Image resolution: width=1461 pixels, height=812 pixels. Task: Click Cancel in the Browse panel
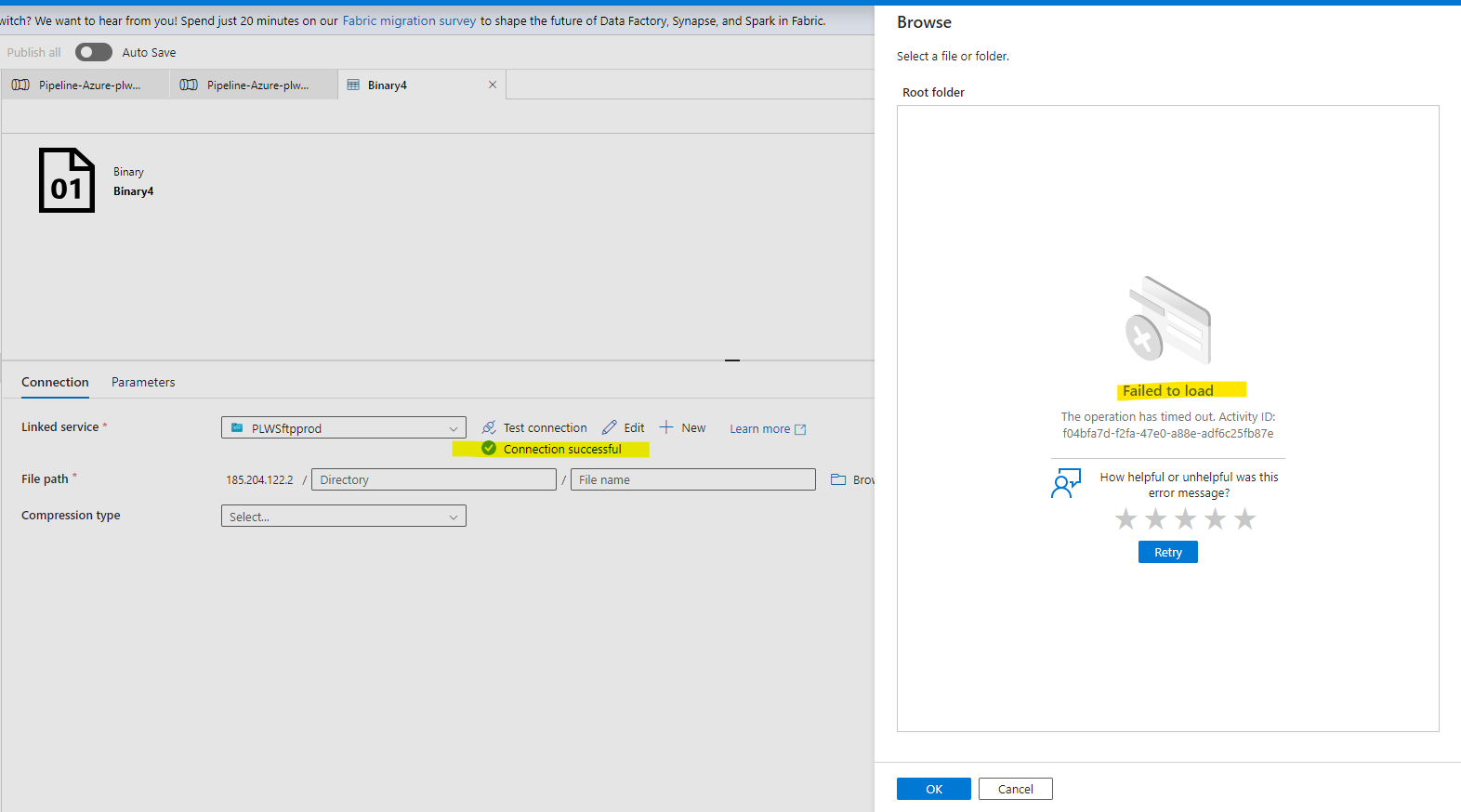1016,789
